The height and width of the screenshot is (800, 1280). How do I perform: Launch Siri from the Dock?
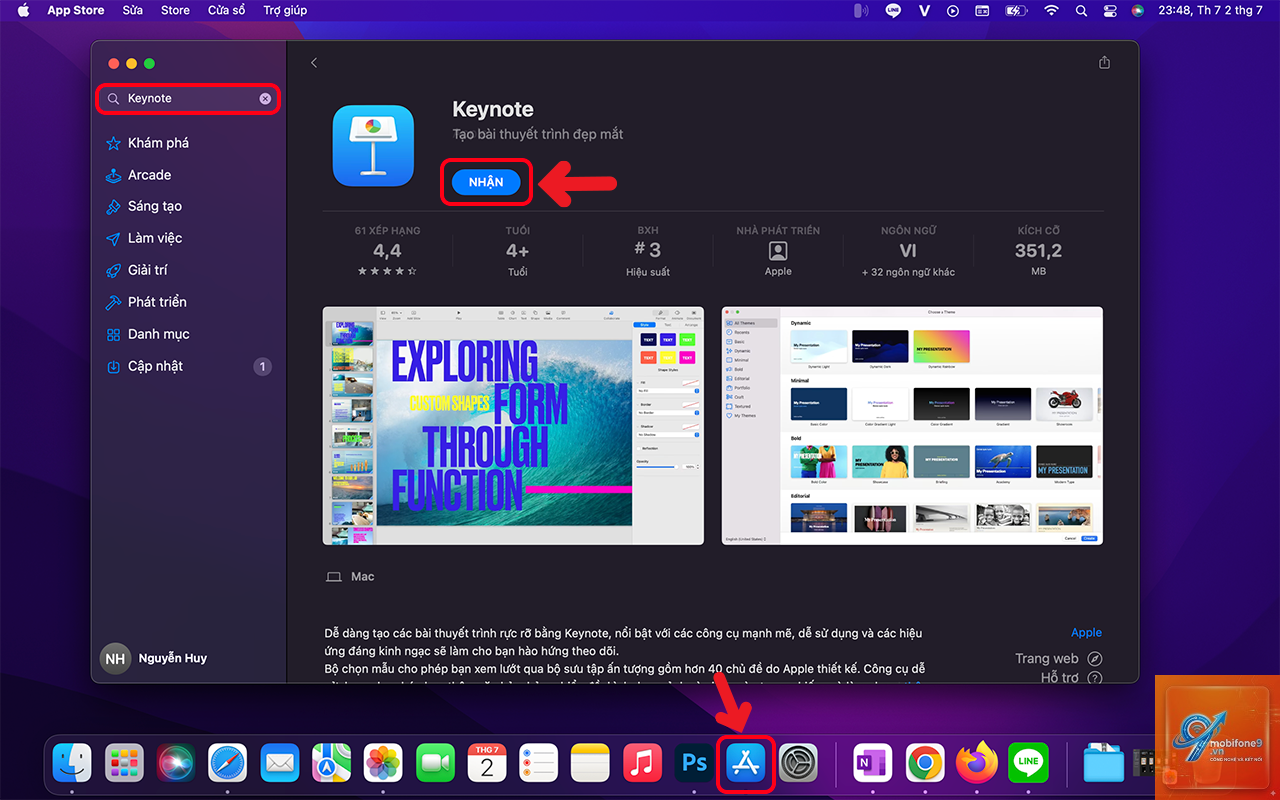(x=177, y=764)
